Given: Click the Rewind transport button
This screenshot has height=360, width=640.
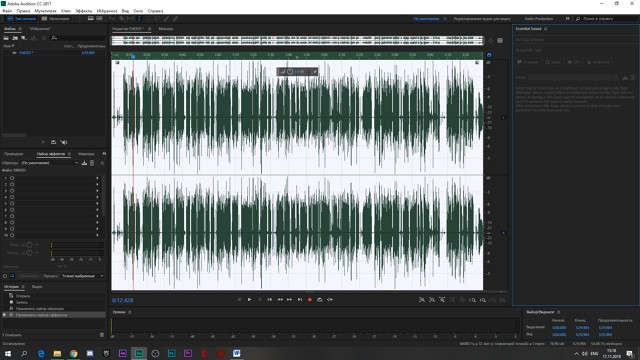Looking at the screenshot, I should tap(280, 300).
